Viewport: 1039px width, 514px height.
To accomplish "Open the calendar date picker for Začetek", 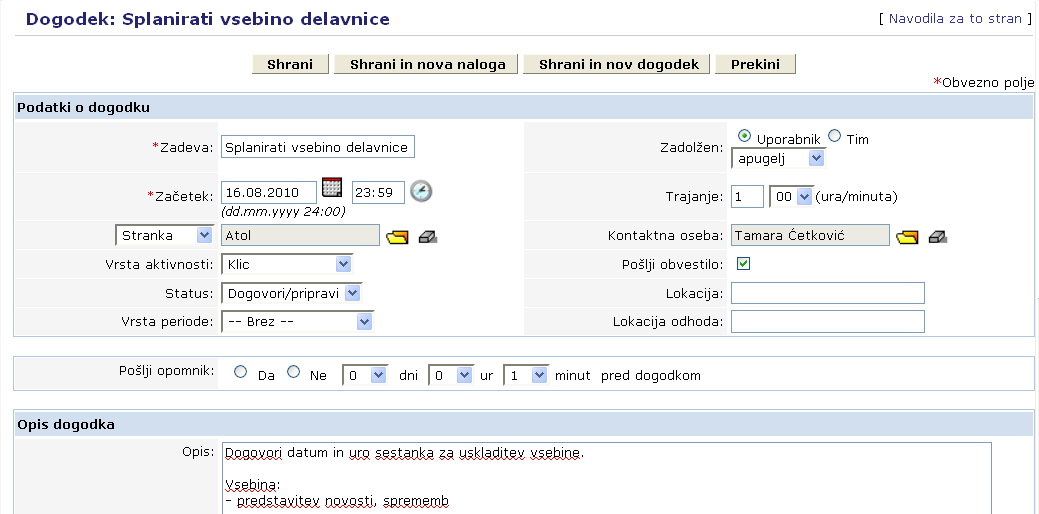I will coord(333,189).
